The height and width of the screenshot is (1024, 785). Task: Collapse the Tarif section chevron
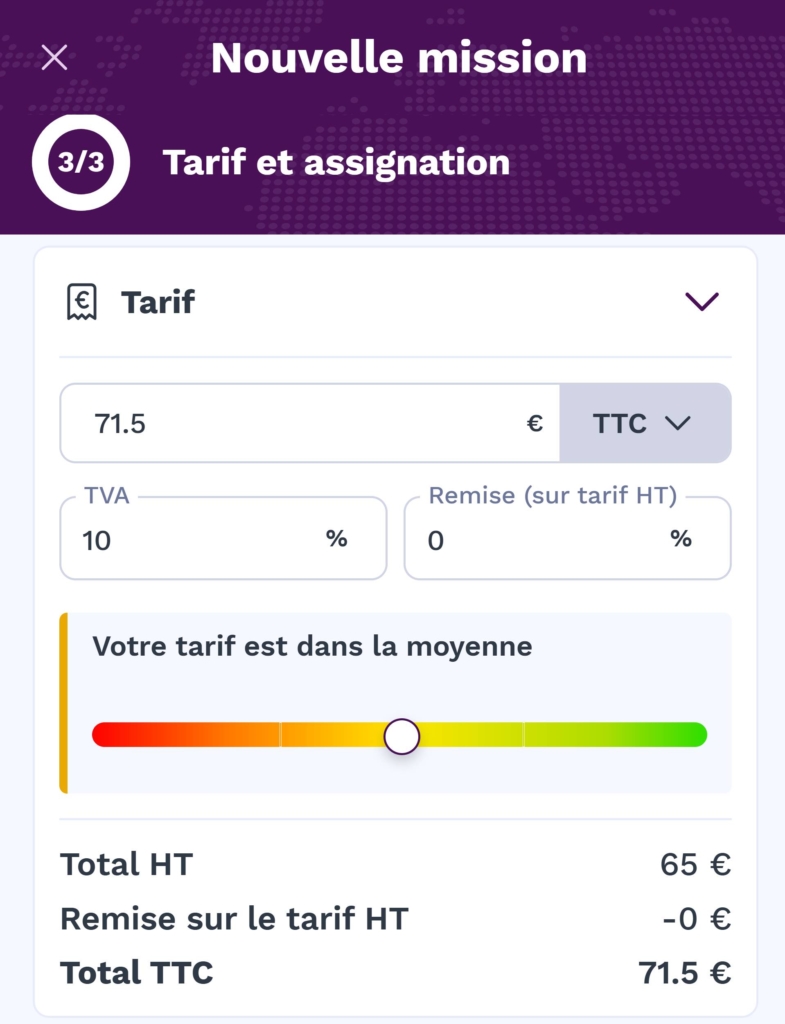pyautogui.click(x=702, y=301)
